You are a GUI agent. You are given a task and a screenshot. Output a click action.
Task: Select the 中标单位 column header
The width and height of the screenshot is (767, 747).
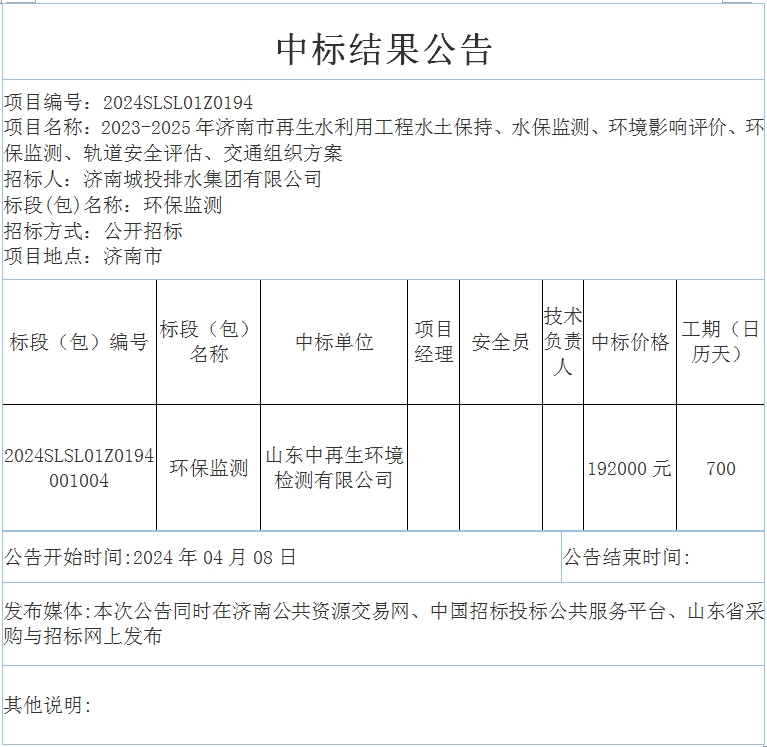click(334, 342)
